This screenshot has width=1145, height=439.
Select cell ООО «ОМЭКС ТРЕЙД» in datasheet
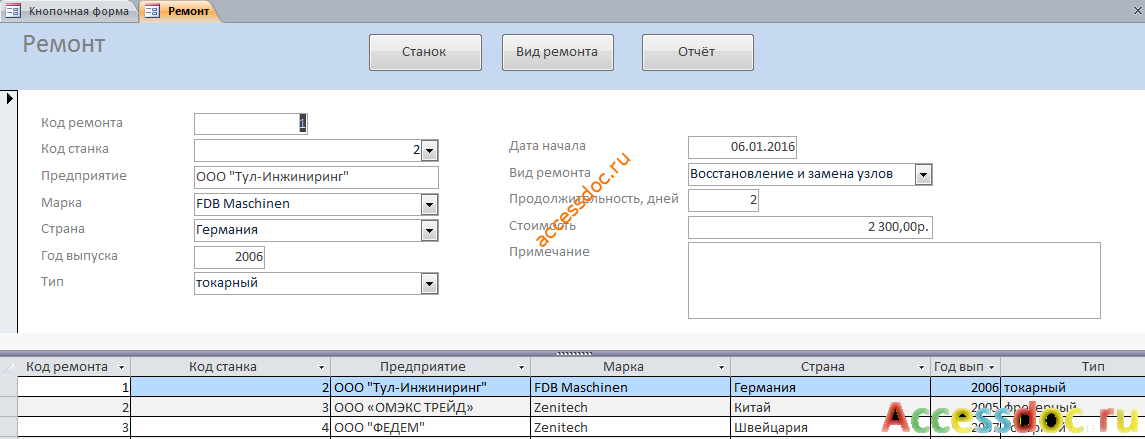point(431,407)
